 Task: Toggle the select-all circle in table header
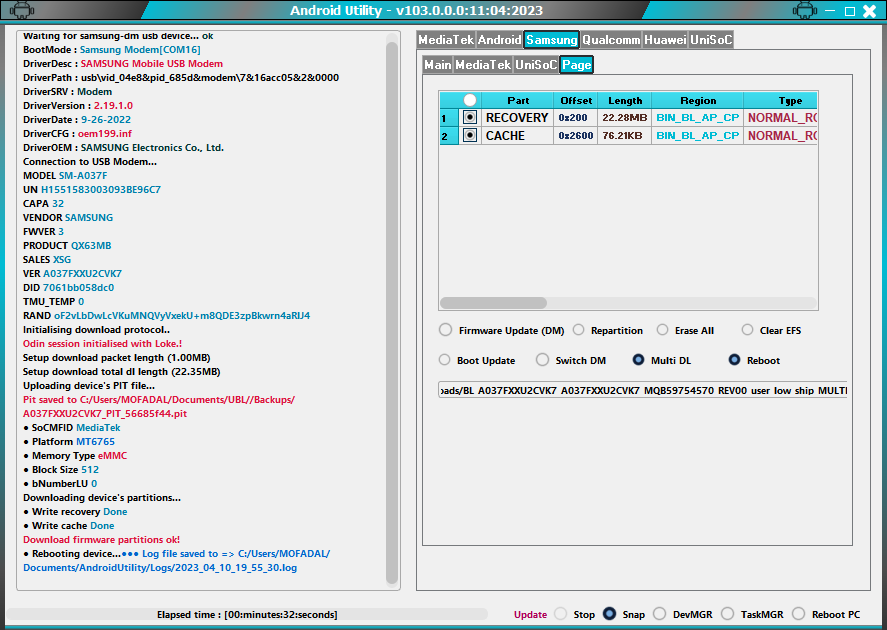tap(470, 100)
